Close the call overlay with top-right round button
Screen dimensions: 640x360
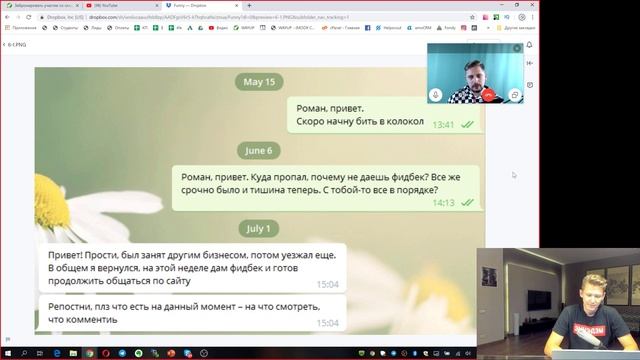(517, 48)
